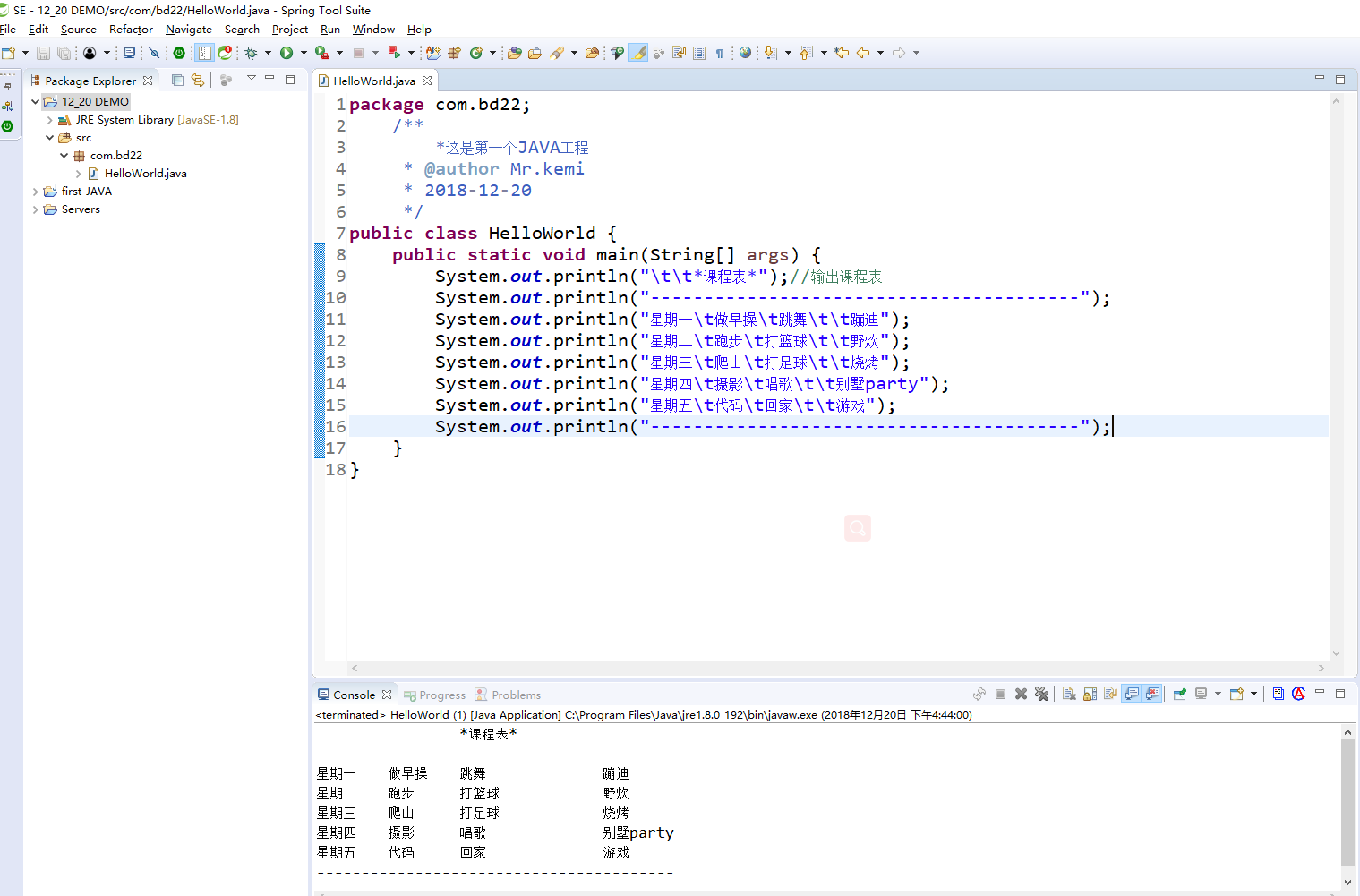The height and width of the screenshot is (896, 1360).
Task: Collapse the com.bd22 package node
Action: click(64, 156)
